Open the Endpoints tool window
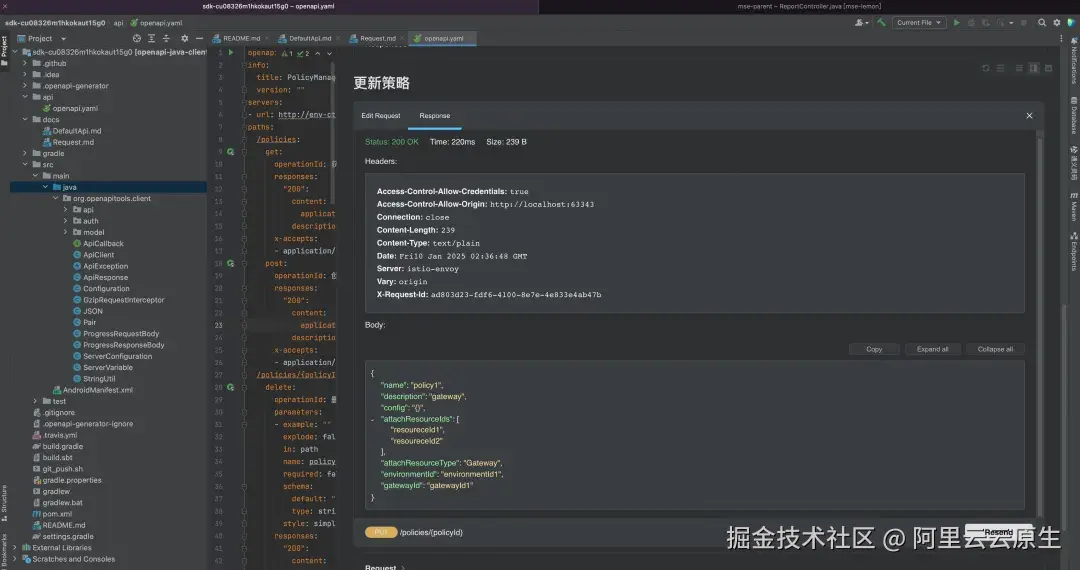Screen dimensions: 1080x570 [x=1074, y=251]
